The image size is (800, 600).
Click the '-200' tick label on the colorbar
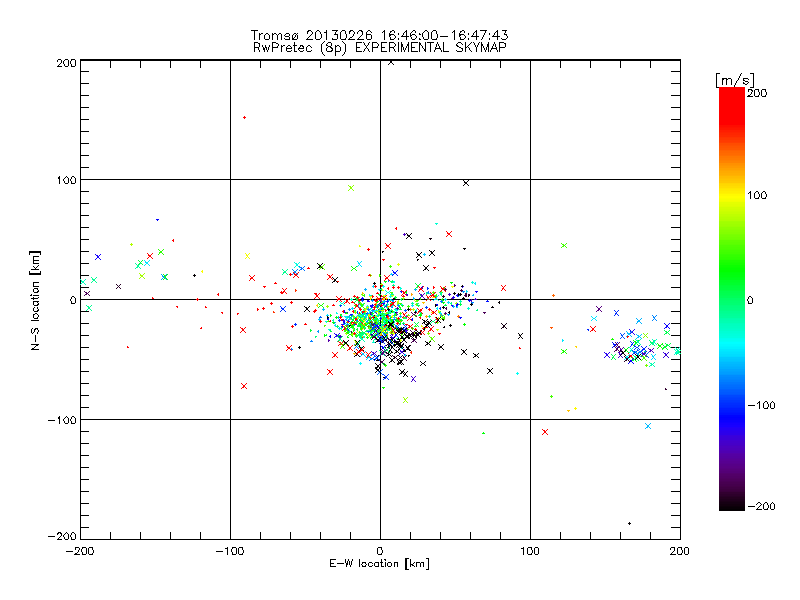click(761, 507)
